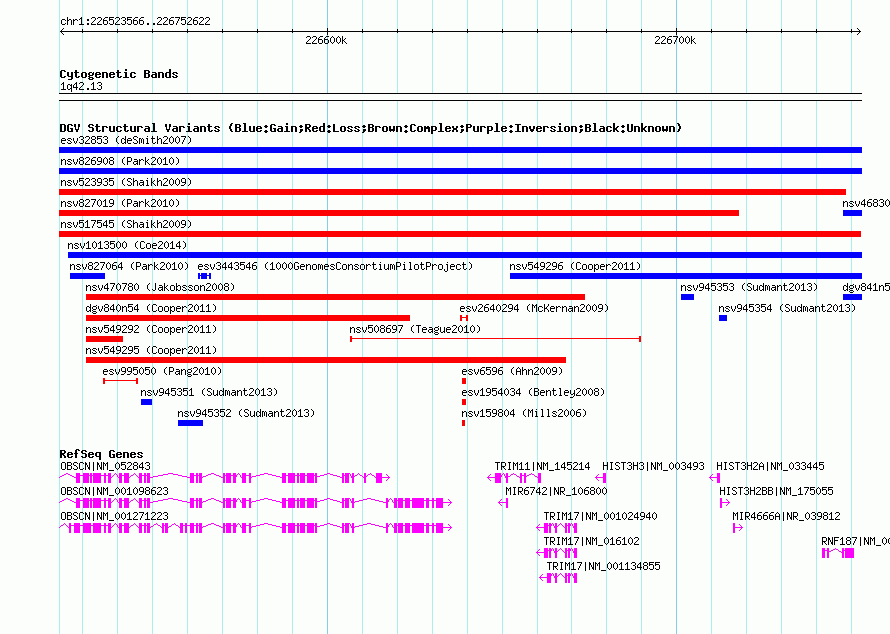Click the OBSCN|NM_052843 gene label
The width and height of the screenshot is (890, 634).
[x=105, y=466]
